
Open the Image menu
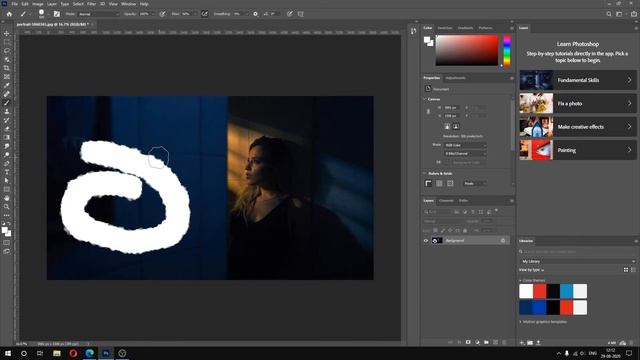(x=37, y=4)
